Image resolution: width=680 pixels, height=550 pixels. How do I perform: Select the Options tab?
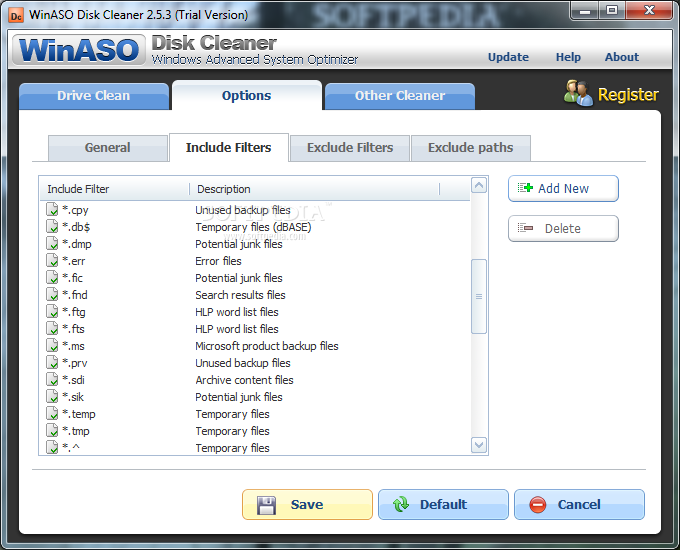(247, 95)
